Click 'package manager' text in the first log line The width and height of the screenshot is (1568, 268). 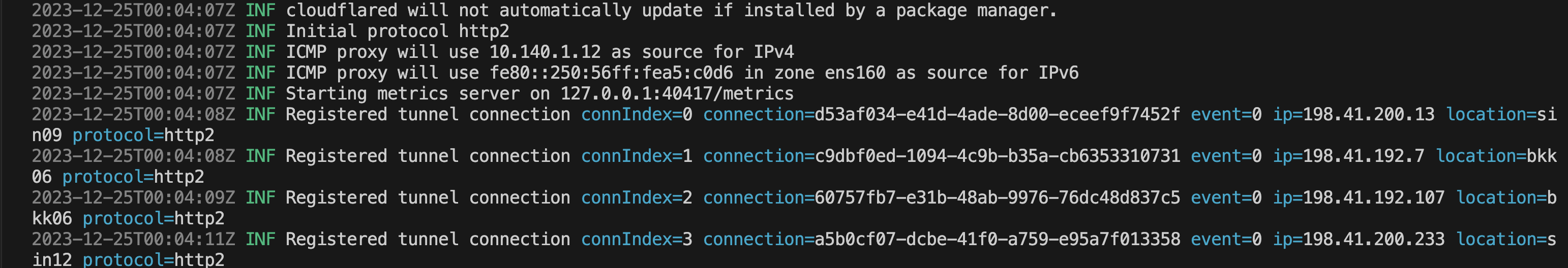point(976,10)
